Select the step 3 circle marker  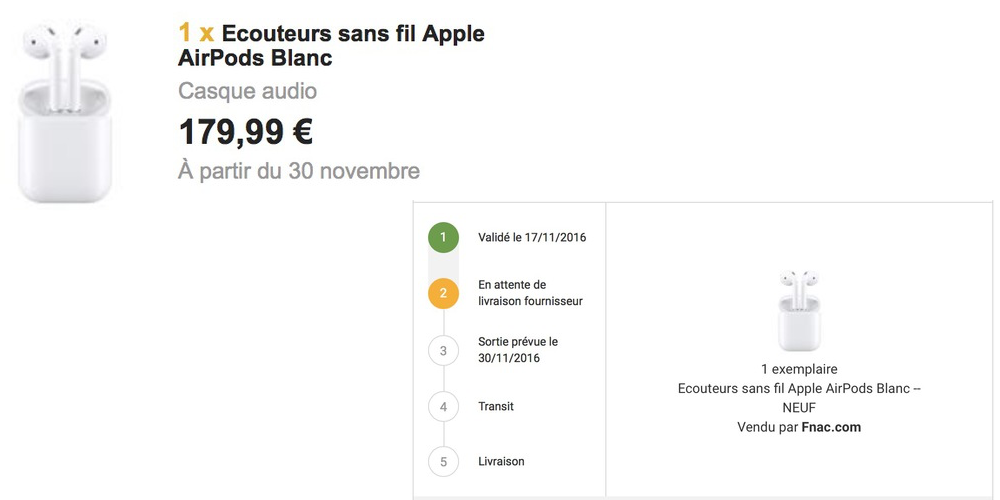pos(443,350)
